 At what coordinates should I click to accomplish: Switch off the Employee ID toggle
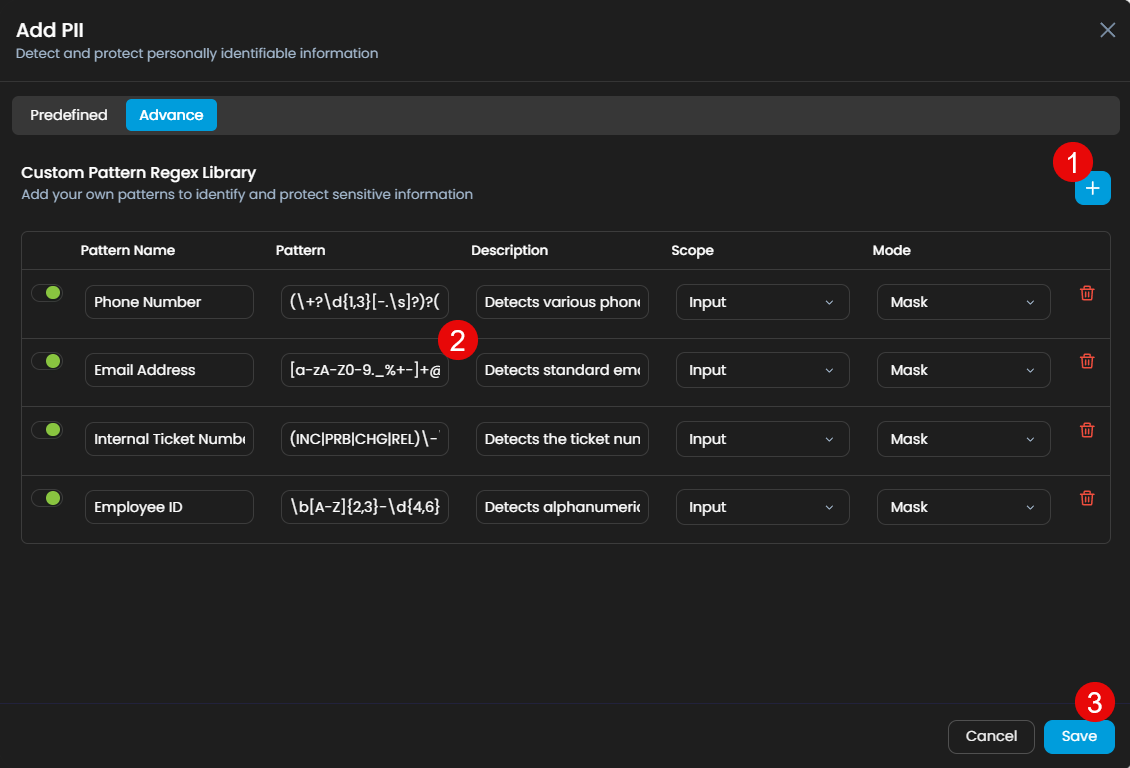coord(47,498)
